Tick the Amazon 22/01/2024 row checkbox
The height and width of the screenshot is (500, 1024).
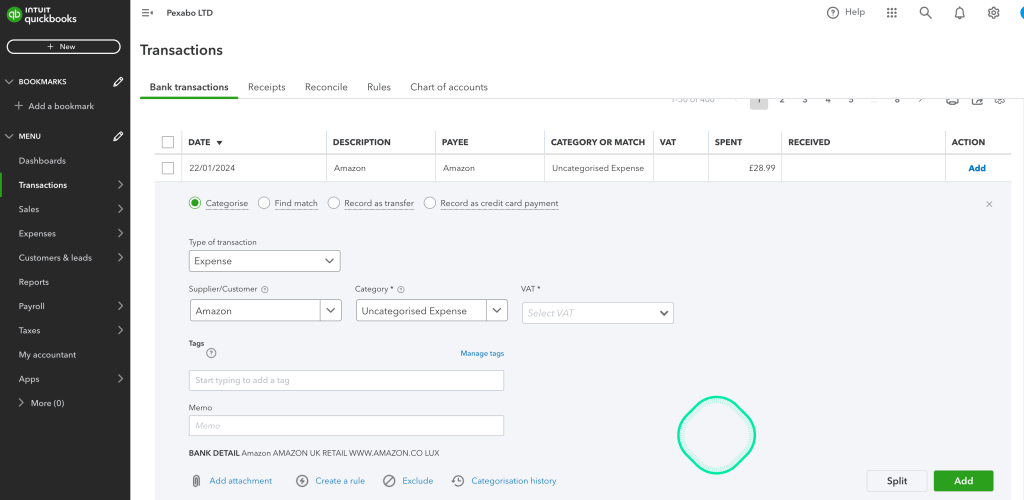(168, 168)
